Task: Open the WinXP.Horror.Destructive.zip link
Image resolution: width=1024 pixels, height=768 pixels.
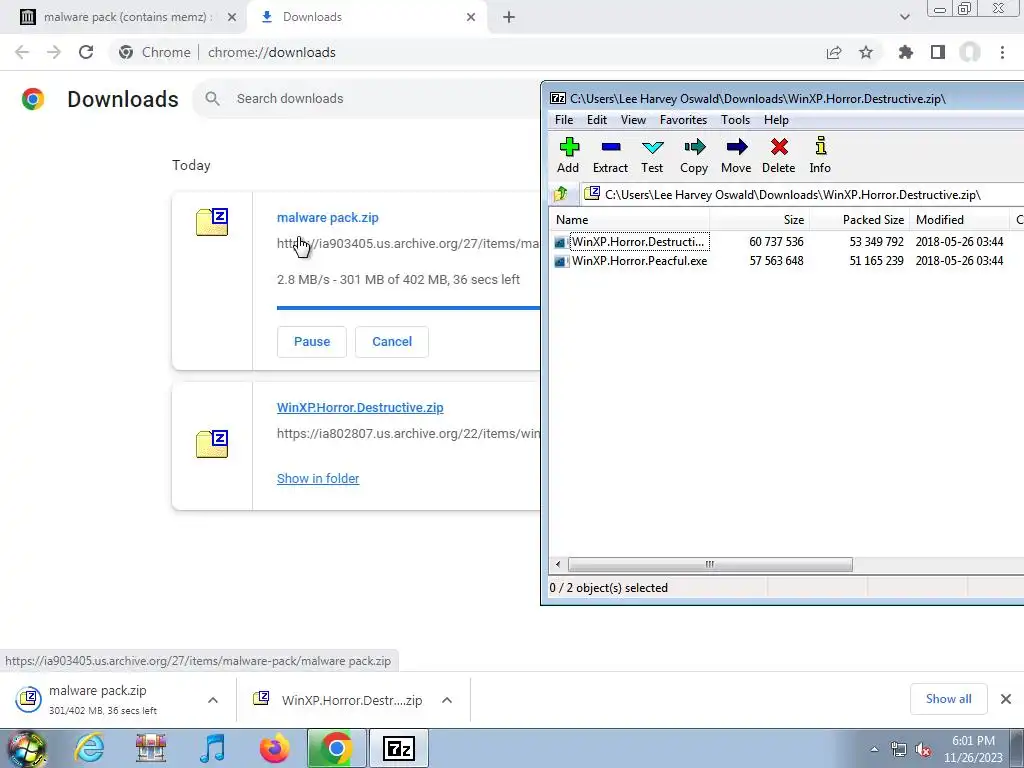Action: 360,408
